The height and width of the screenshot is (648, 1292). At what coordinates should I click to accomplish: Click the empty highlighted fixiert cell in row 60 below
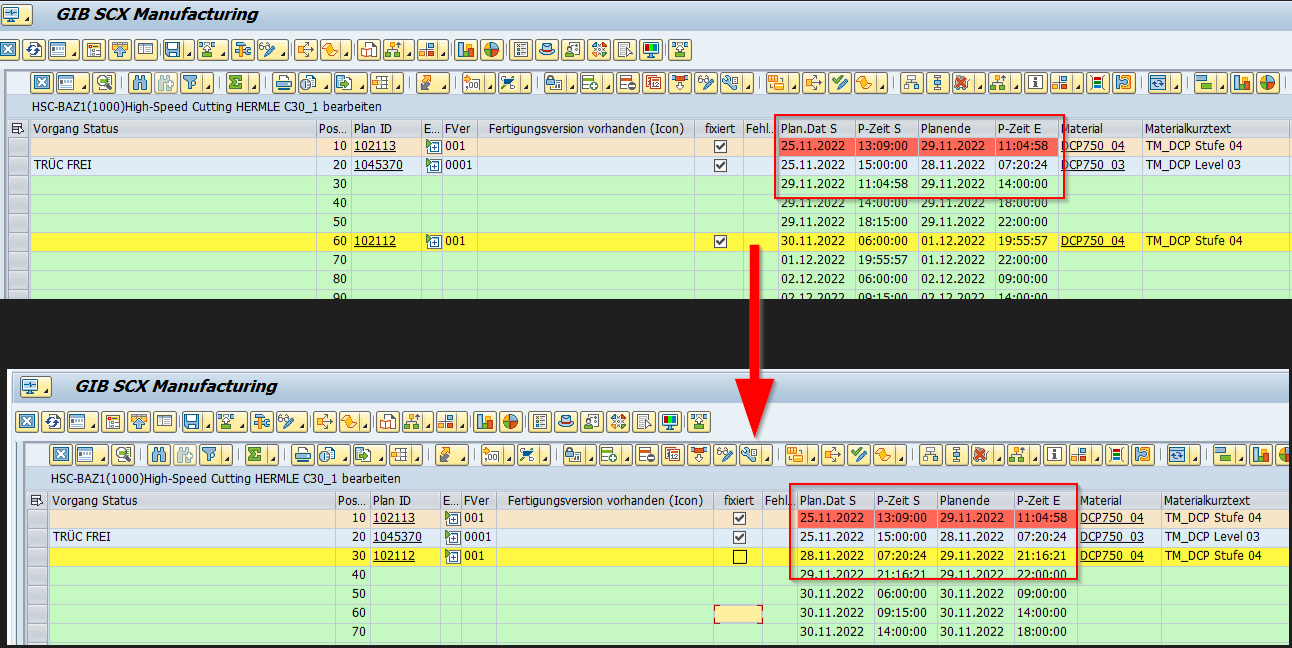coord(738,613)
